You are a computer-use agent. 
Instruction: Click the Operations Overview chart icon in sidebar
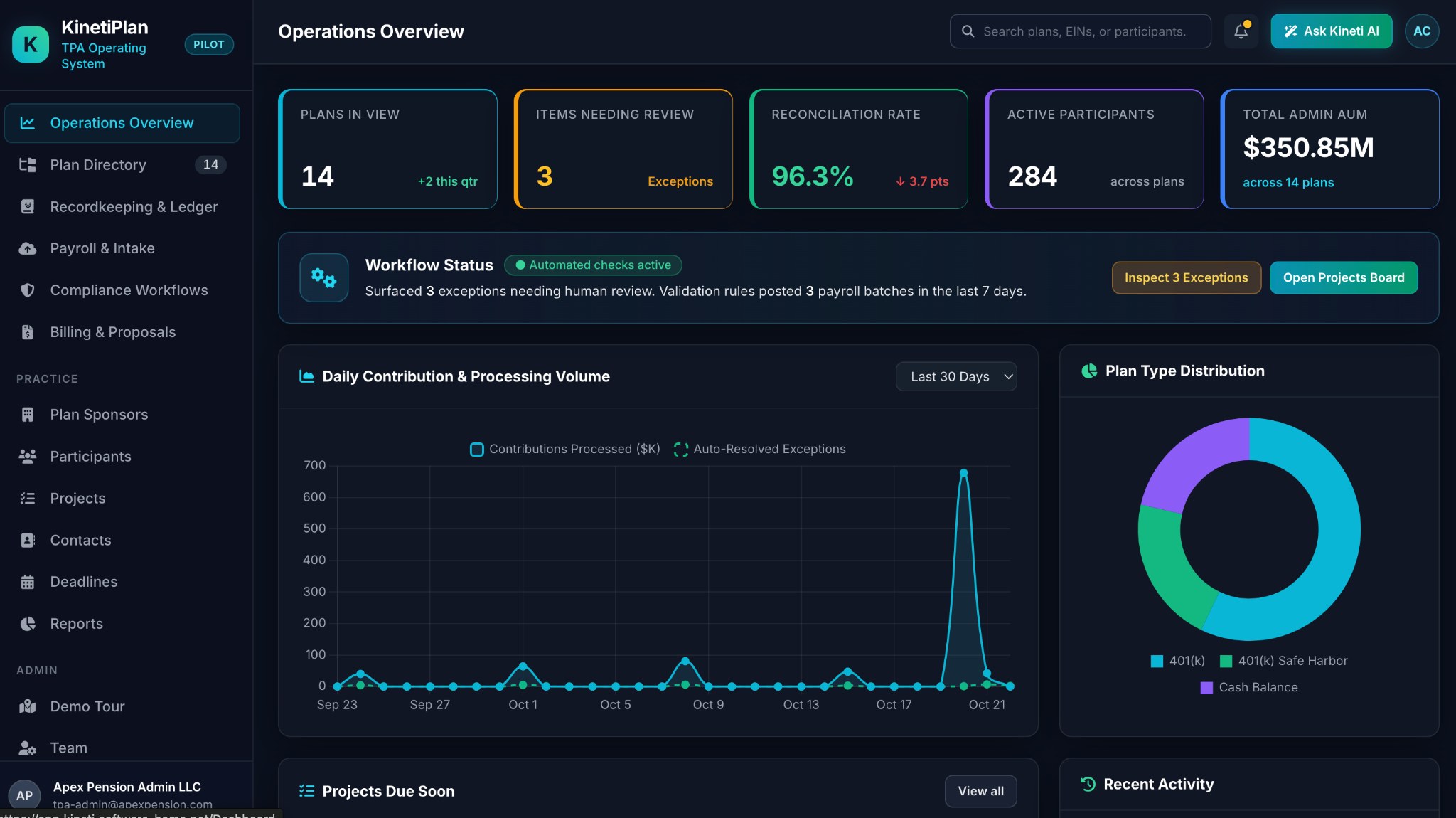tap(28, 123)
